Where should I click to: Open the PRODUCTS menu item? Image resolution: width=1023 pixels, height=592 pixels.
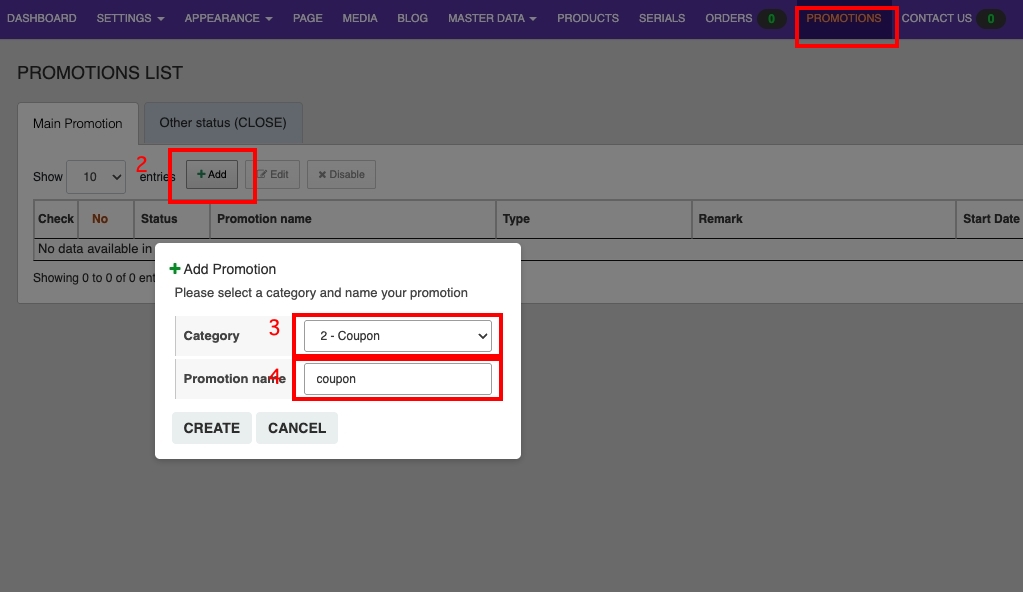[588, 18]
